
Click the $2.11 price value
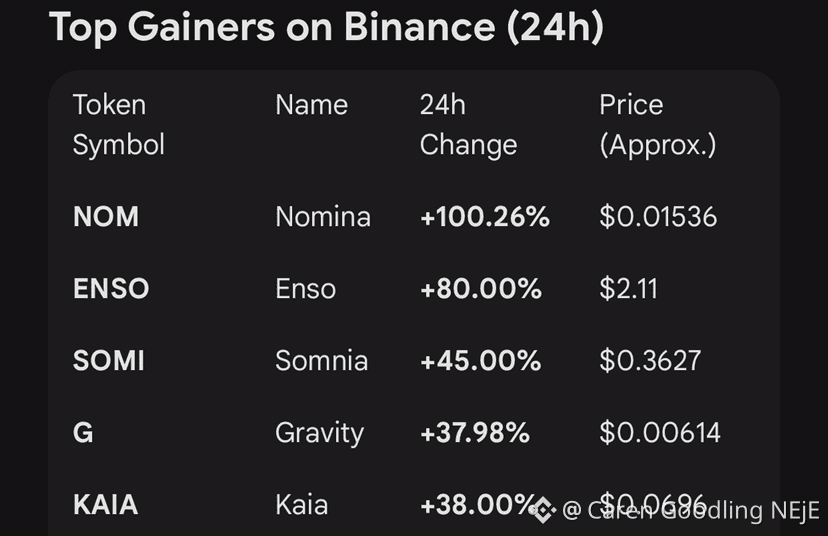628,289
